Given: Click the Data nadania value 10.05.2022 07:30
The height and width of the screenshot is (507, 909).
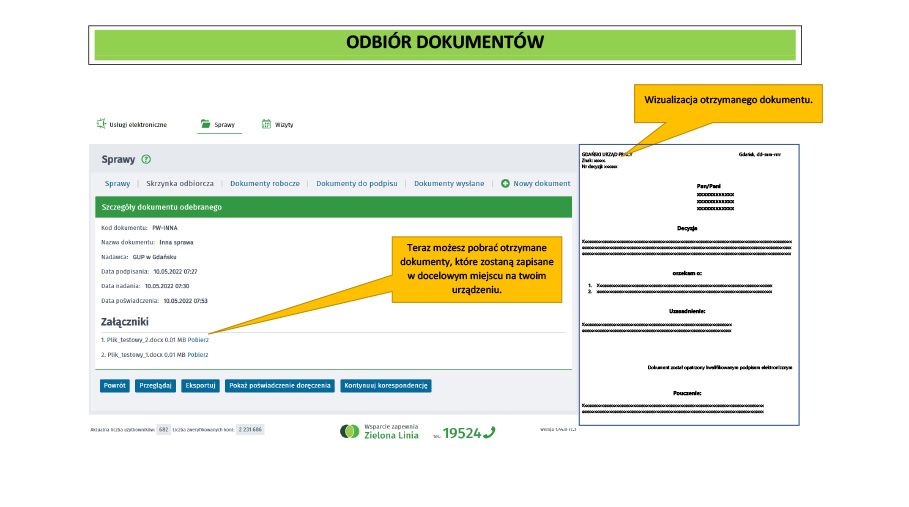Looking at the screenshot, I should coord(167,286).
